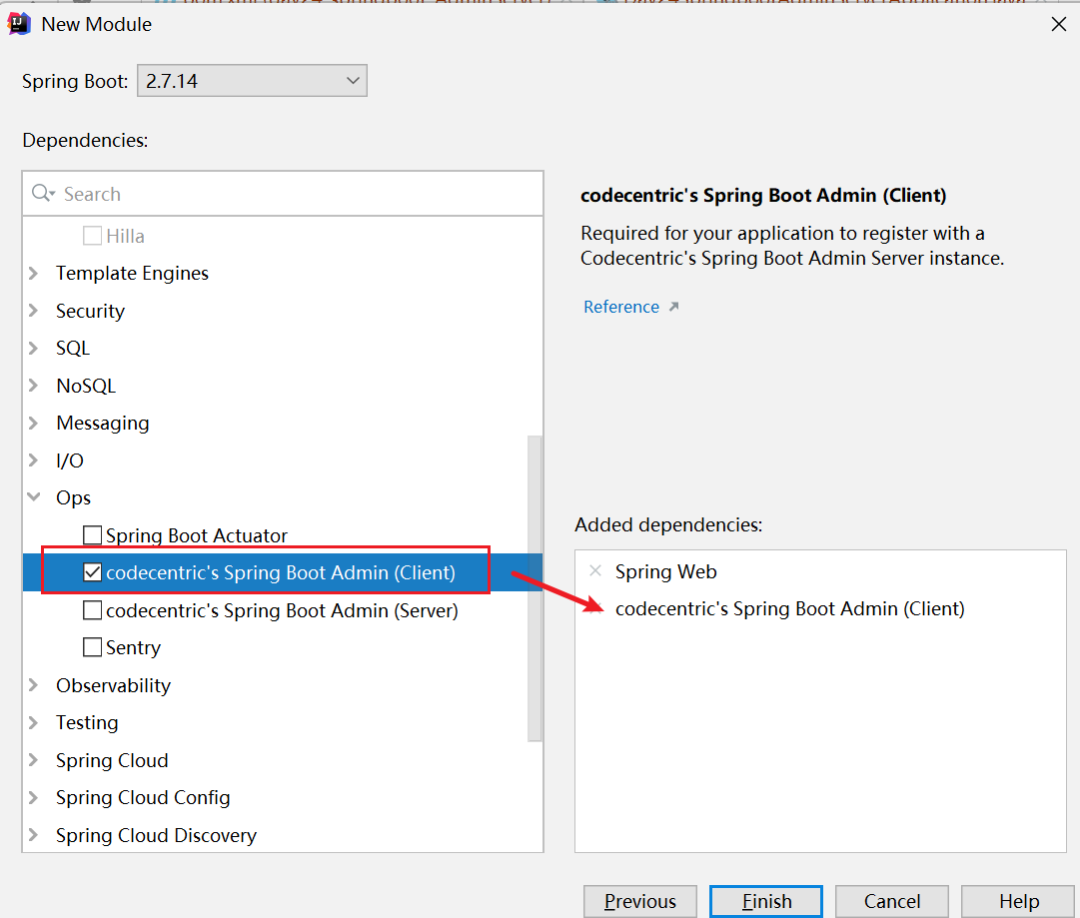Expand the SQL category

pyautogui.click(x=34, y=348)
